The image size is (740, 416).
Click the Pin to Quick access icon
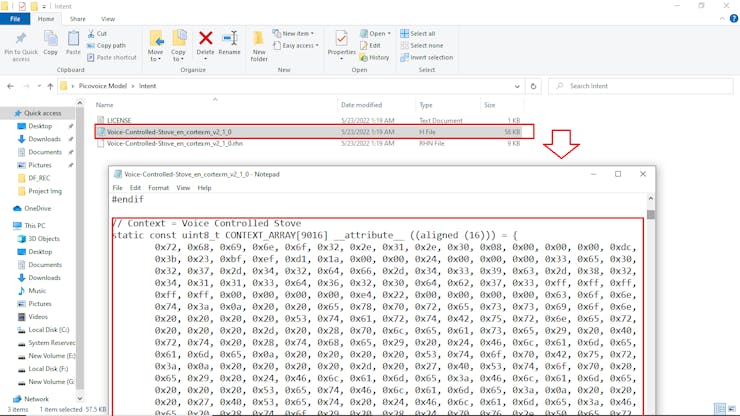(x=20, y=40)
